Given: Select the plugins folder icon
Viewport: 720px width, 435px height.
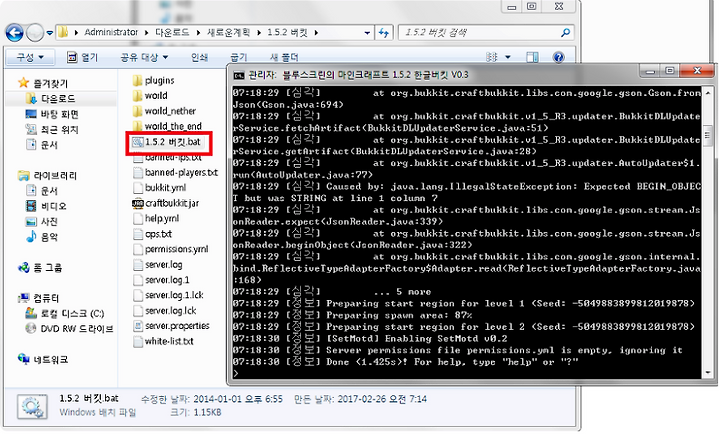Looking at the screenshot, I should coord(137,81).
